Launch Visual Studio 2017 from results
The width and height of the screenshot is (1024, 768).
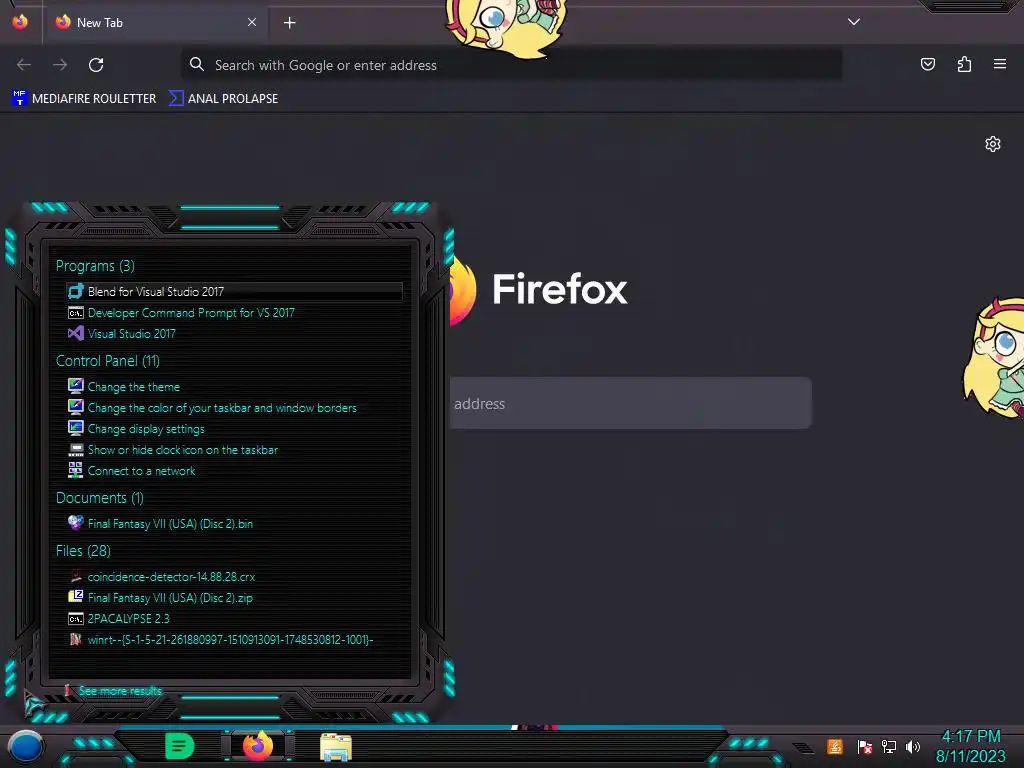click(x=131, y=334)
